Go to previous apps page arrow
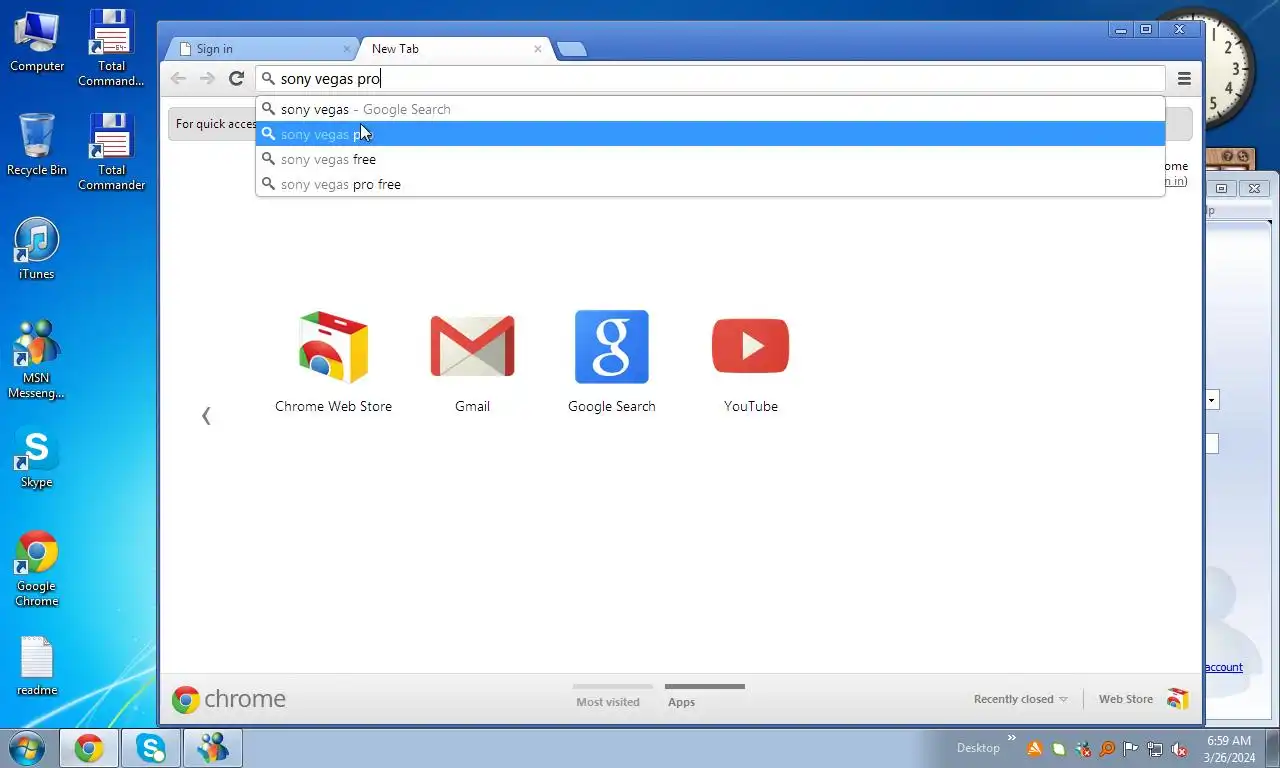 (206, 416)
